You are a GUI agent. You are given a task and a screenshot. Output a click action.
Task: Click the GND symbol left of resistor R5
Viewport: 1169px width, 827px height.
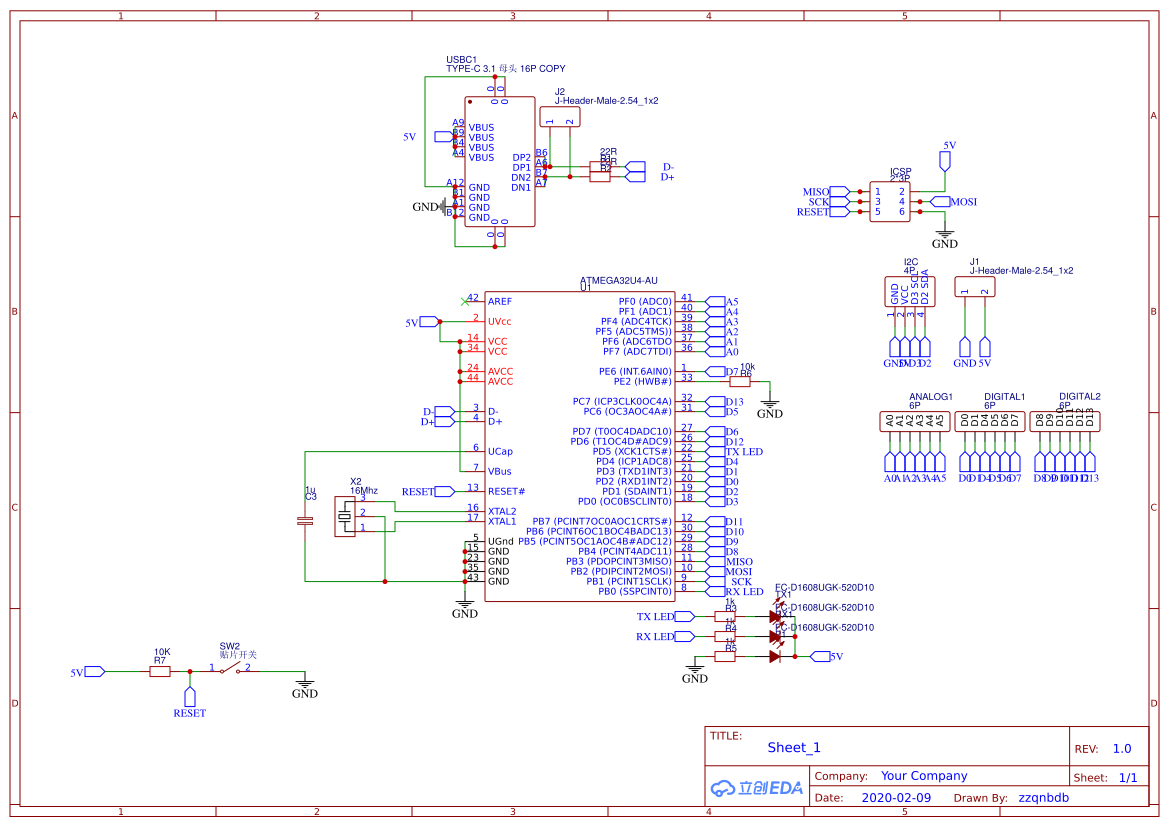pos(694,671)
